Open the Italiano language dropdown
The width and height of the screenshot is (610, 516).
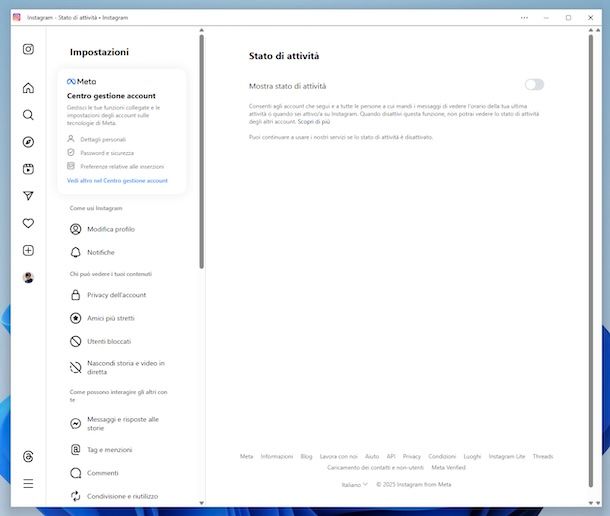coord(354,484)
